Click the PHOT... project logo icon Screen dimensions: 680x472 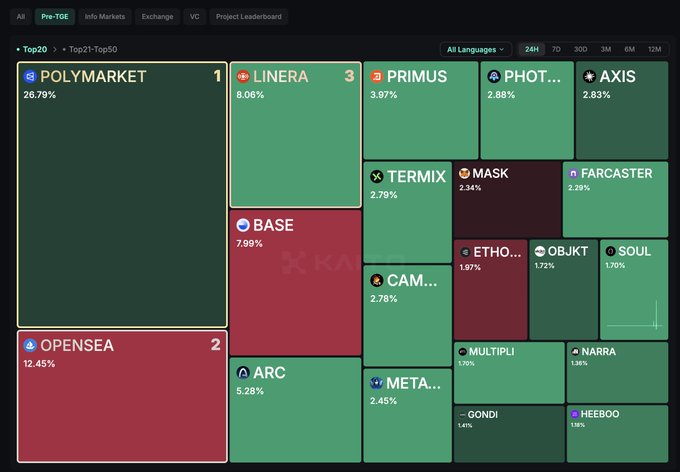(x=494, y=77)
